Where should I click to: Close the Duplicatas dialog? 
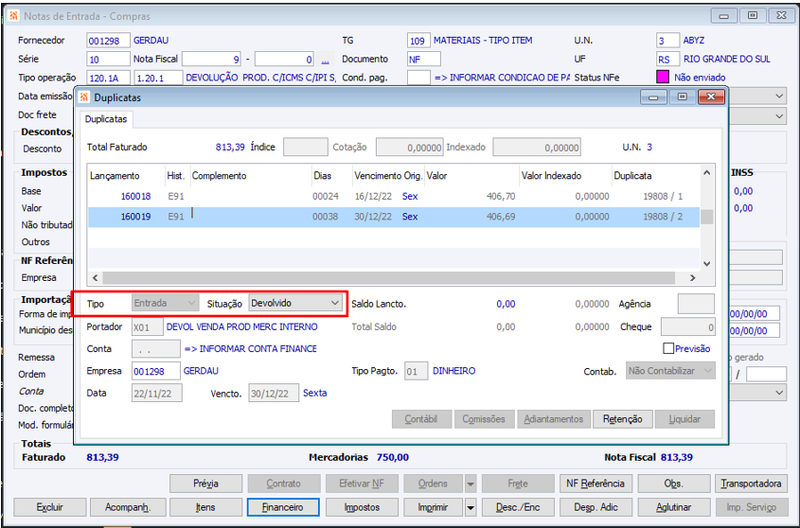711,97
